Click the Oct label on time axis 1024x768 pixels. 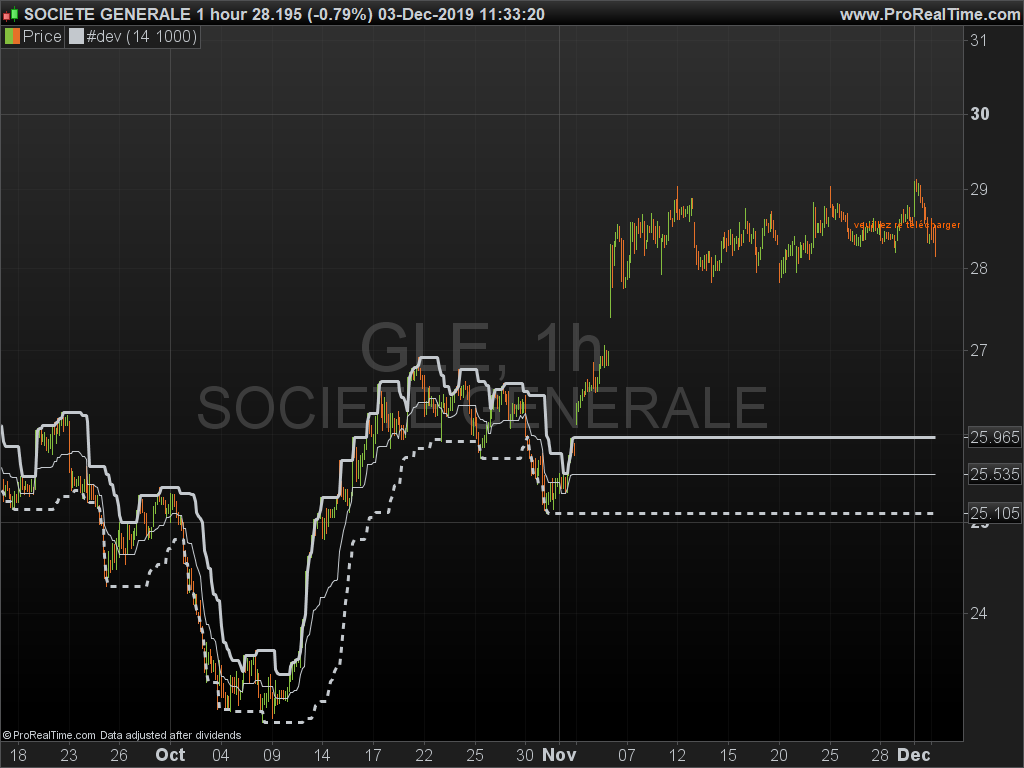pyautogui.click(x=170, y=755)
